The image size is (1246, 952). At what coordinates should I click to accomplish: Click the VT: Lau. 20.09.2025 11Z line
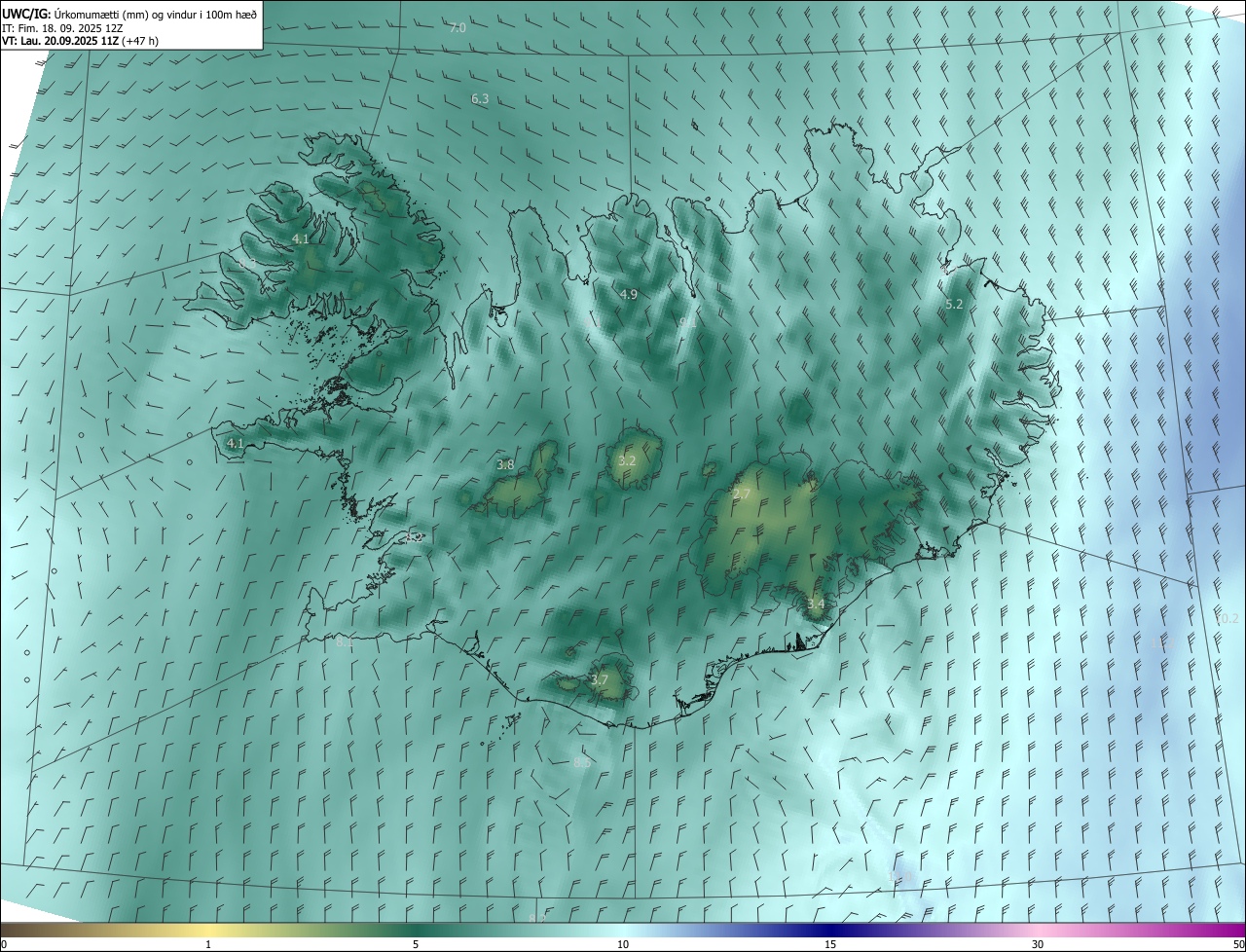click(x=81, y=41)
